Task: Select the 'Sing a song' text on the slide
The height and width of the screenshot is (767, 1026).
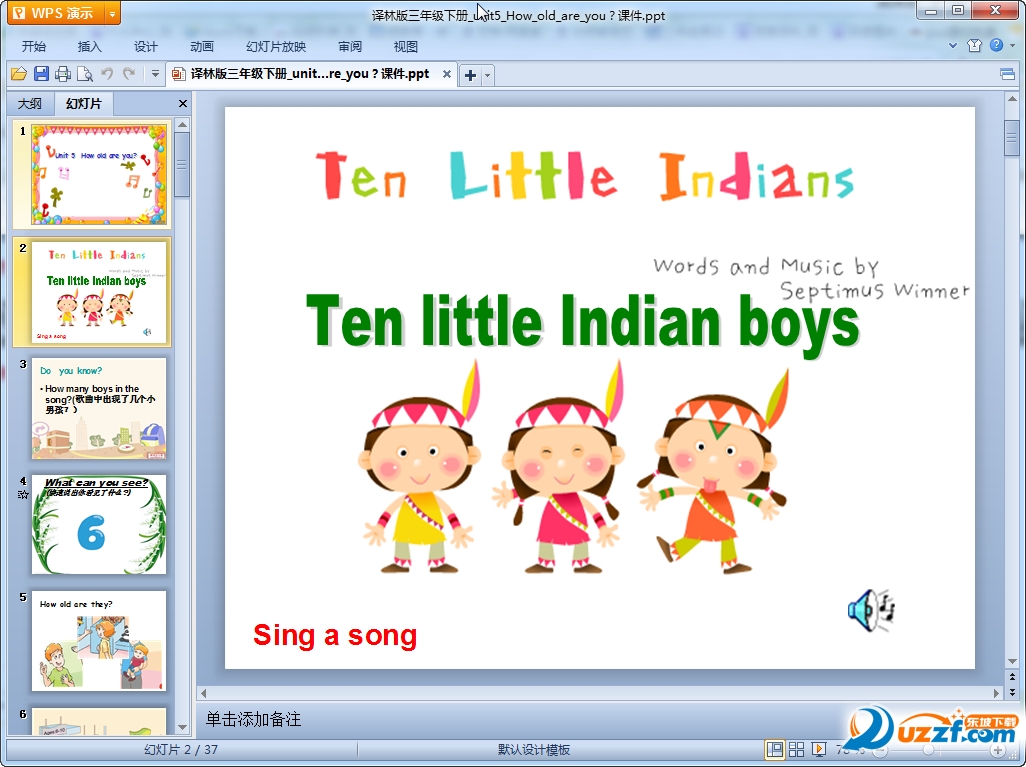Action: pos(335,635)
